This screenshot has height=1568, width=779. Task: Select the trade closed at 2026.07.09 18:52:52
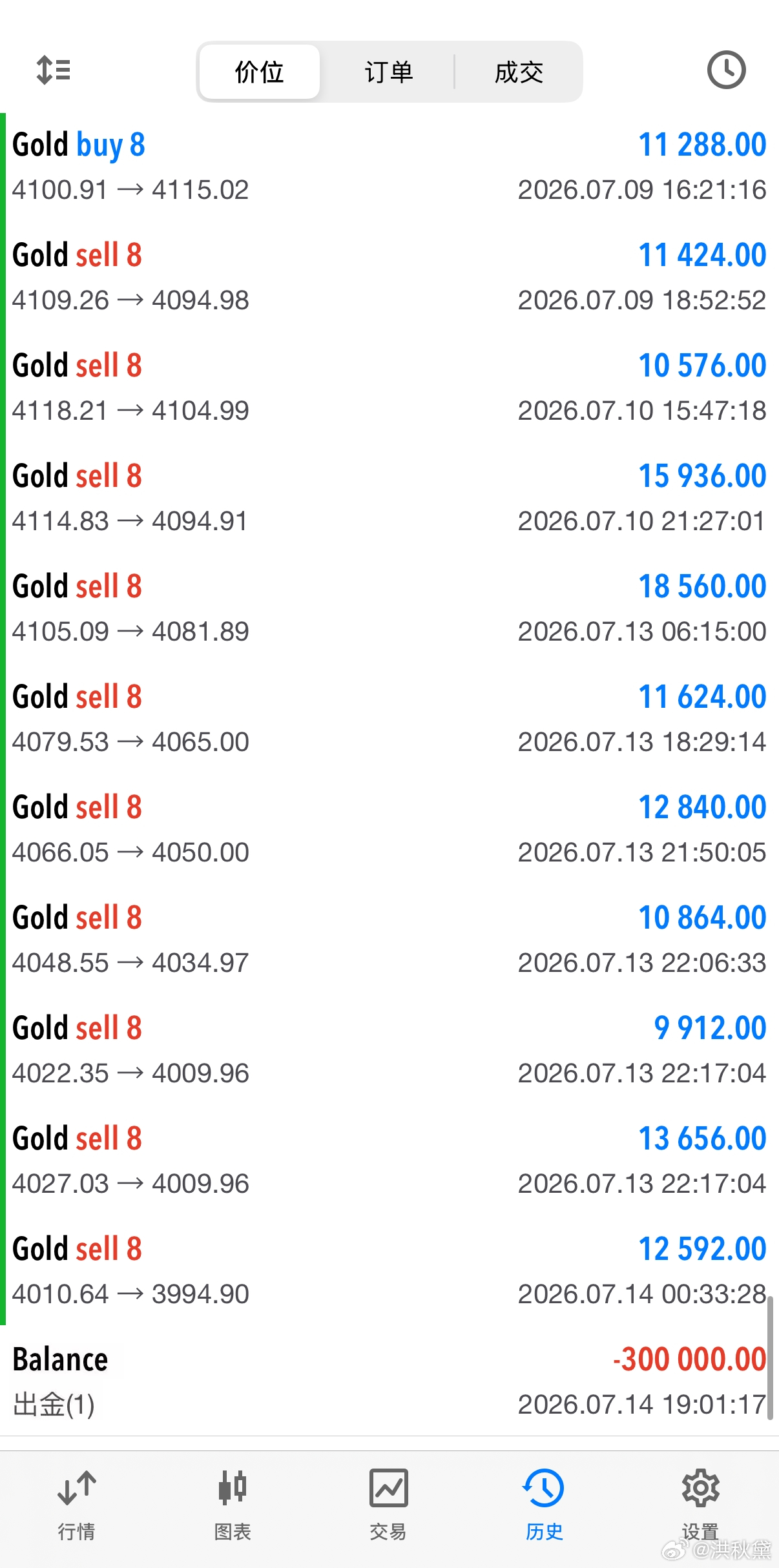[389, 277]
